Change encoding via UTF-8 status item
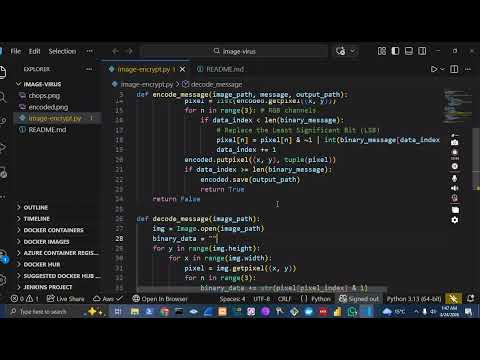 coord(261,299)
